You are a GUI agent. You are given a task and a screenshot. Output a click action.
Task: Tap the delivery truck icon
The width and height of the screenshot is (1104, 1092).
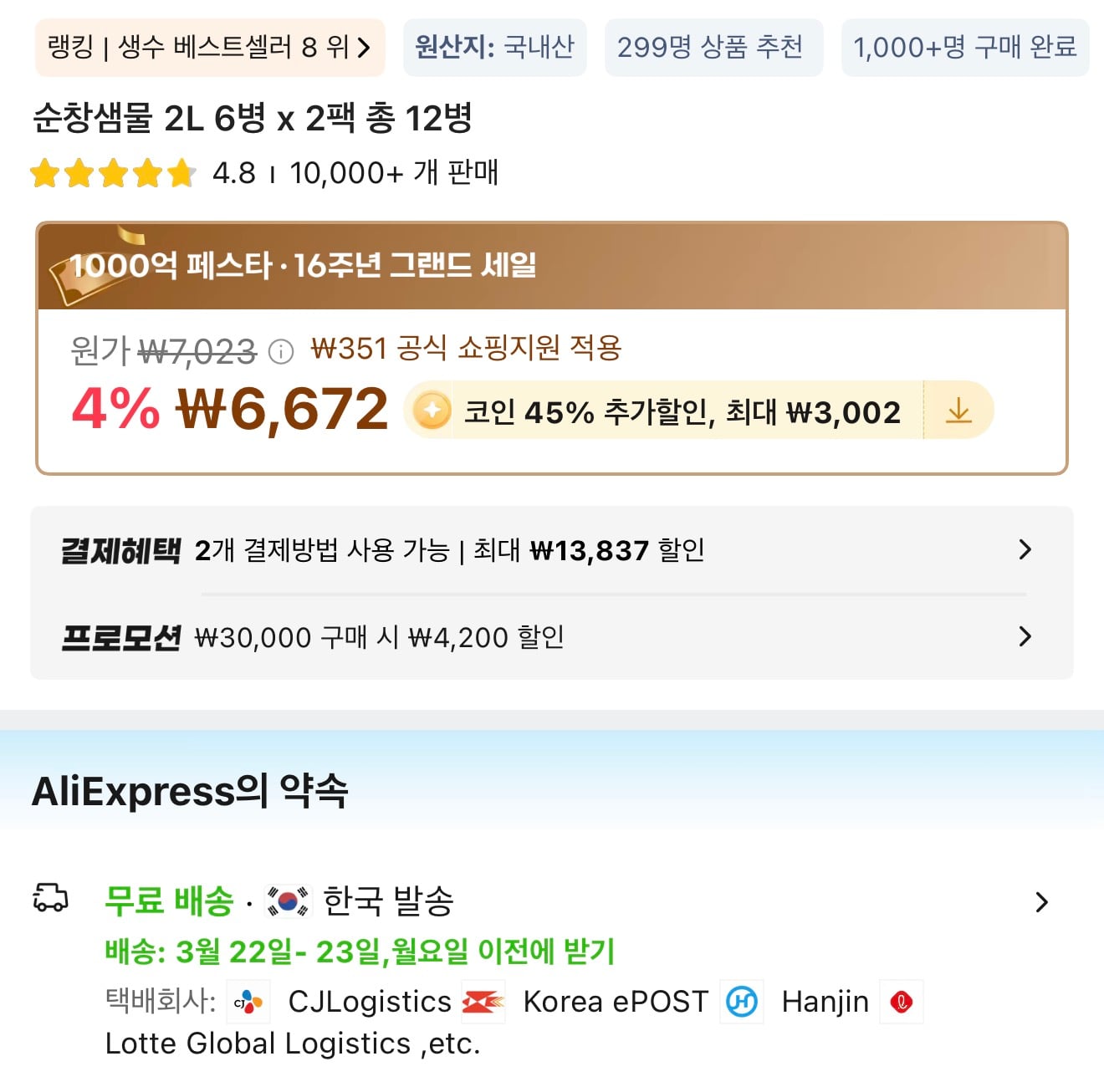tap(50, 899)
